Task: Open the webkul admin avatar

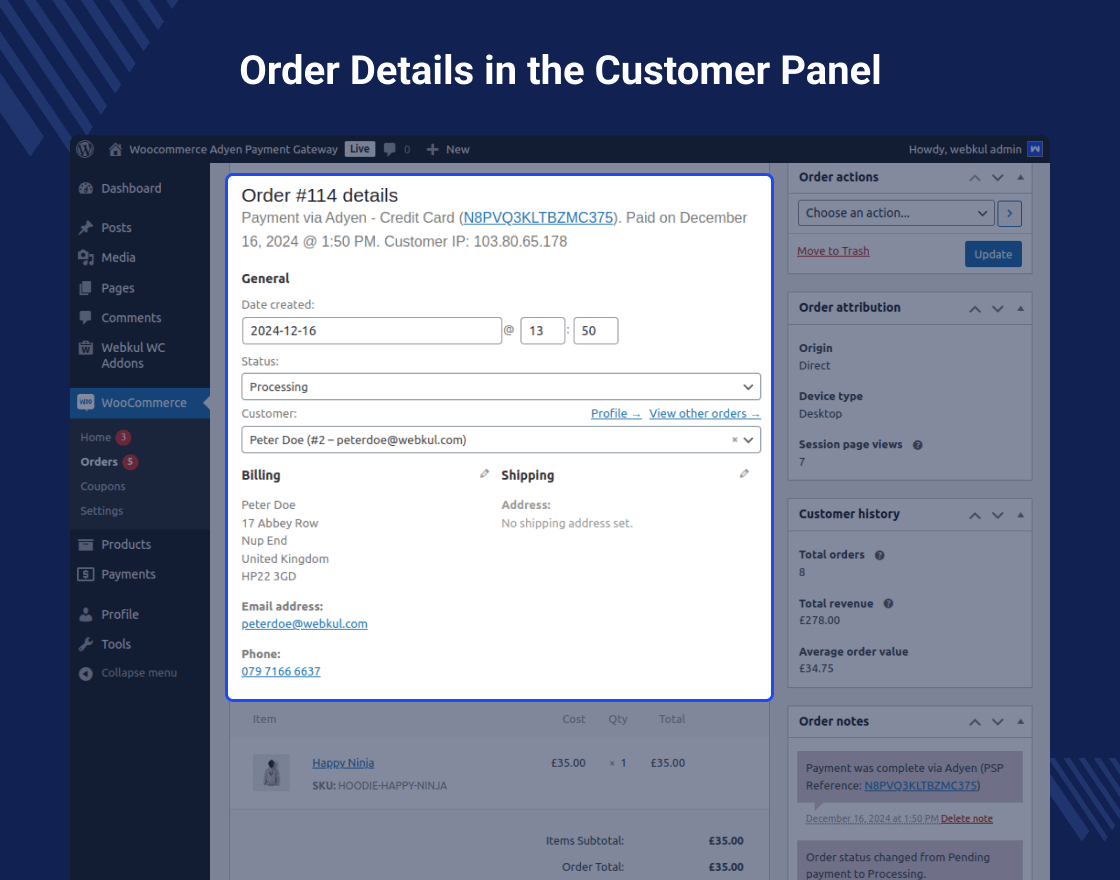Action: (x=1034, y=149)
